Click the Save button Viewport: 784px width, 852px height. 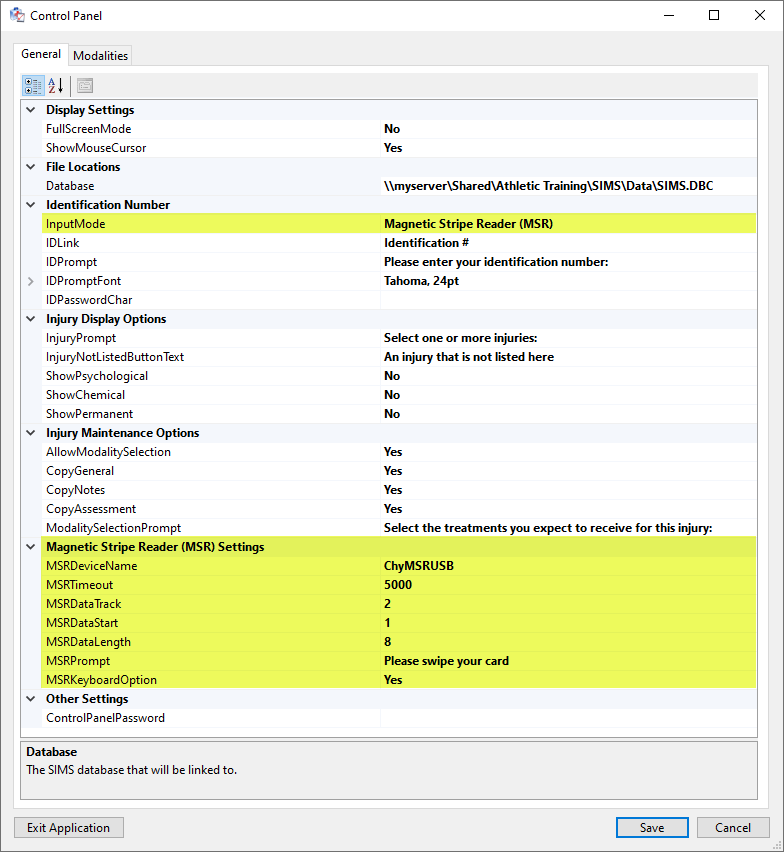point(652,828)
